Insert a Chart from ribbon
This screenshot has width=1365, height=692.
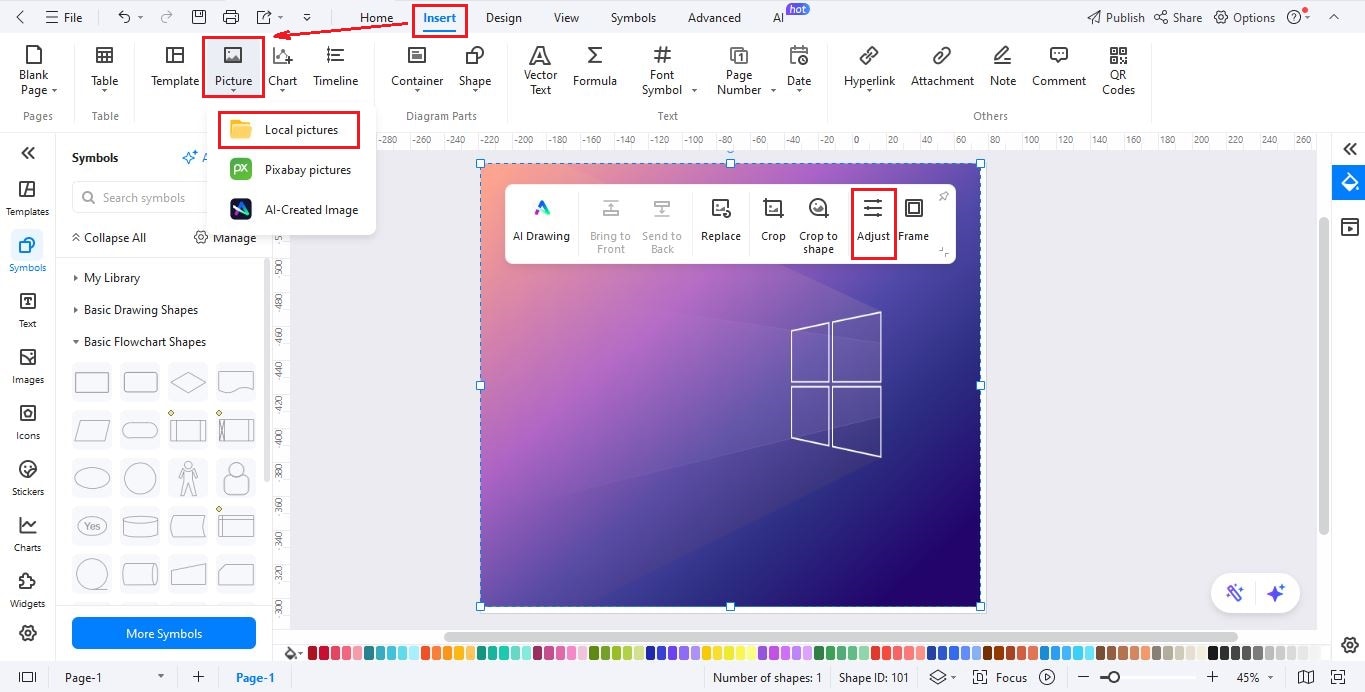[x=282, y=70]
